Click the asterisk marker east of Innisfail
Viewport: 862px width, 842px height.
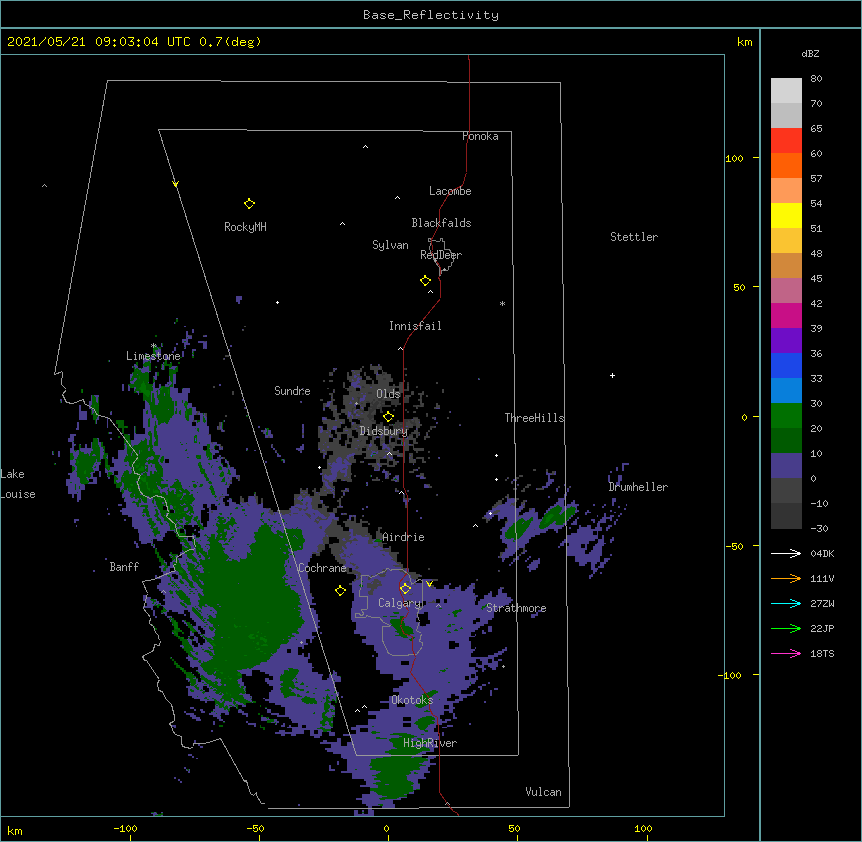(502, 303)
